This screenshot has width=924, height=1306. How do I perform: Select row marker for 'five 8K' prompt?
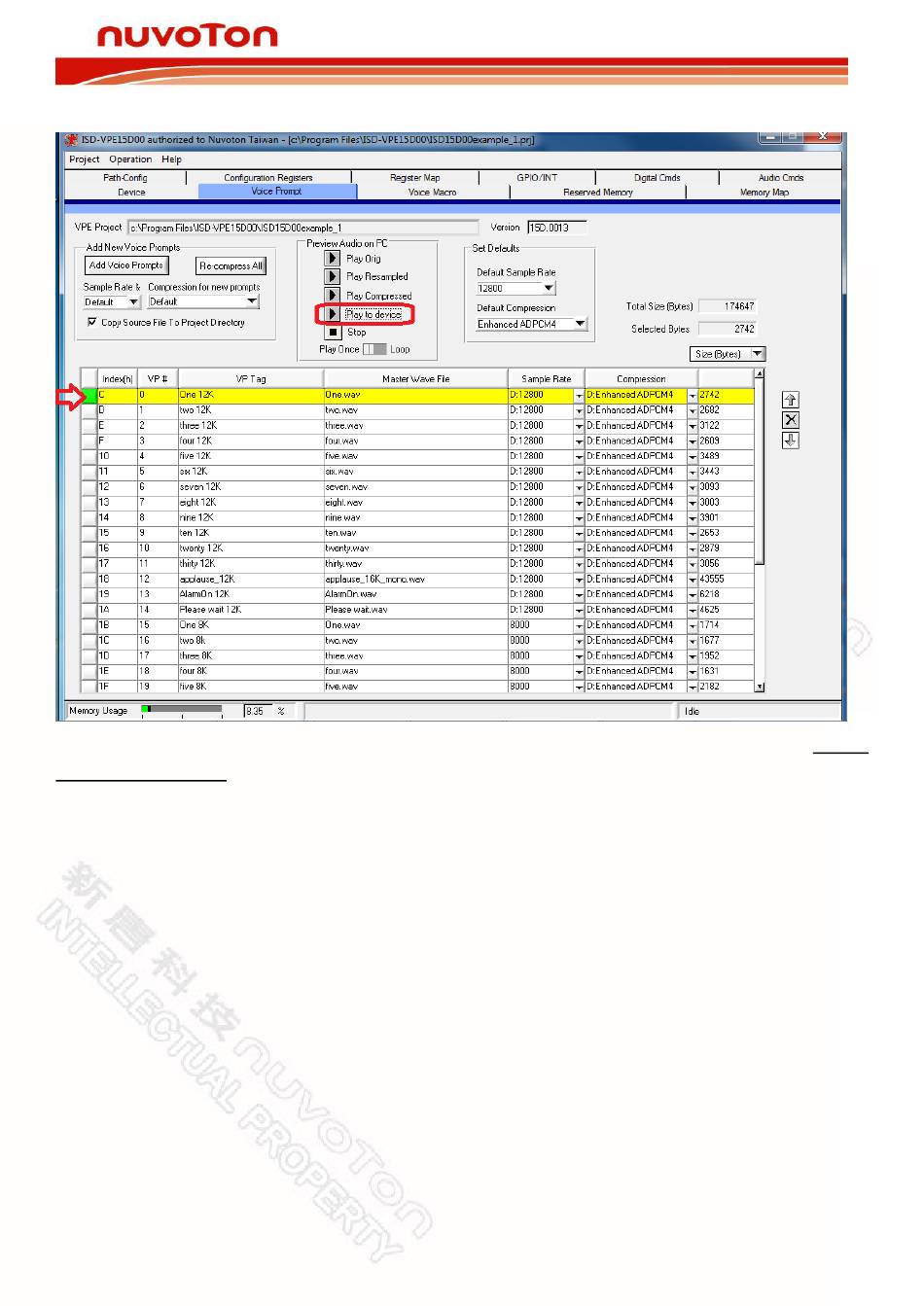click(89, 687)
